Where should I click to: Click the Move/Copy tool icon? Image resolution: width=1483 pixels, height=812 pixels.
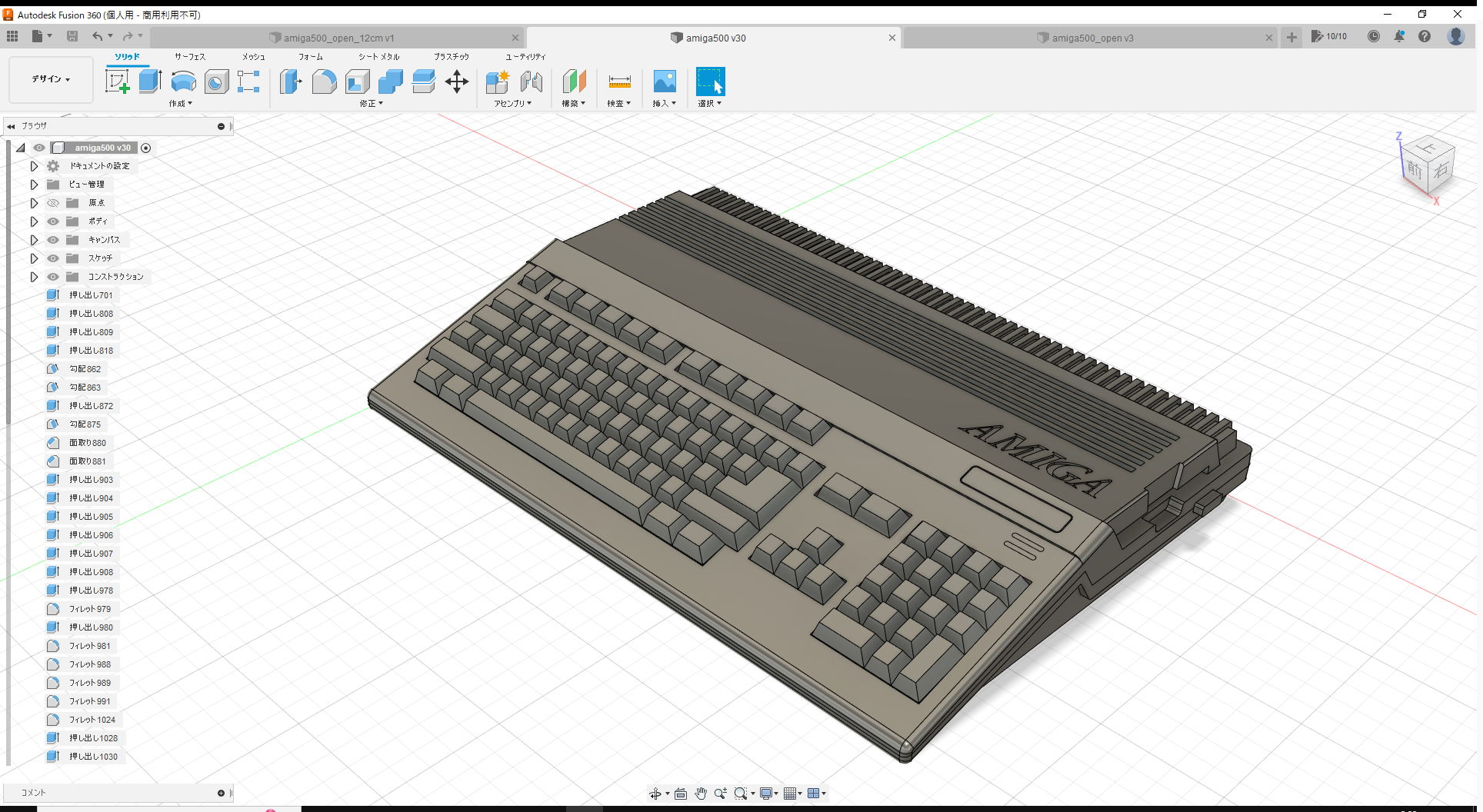[x=456, y=82]
